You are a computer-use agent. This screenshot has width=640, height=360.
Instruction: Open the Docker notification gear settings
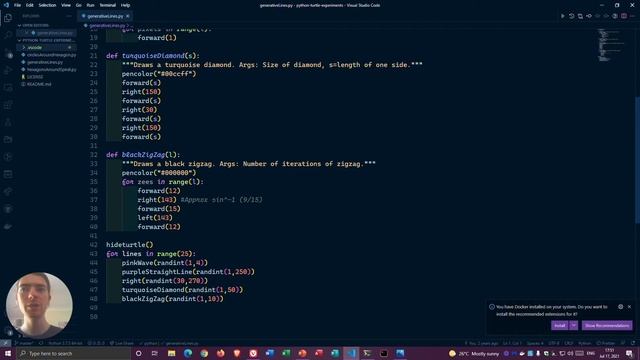(620, 307)
